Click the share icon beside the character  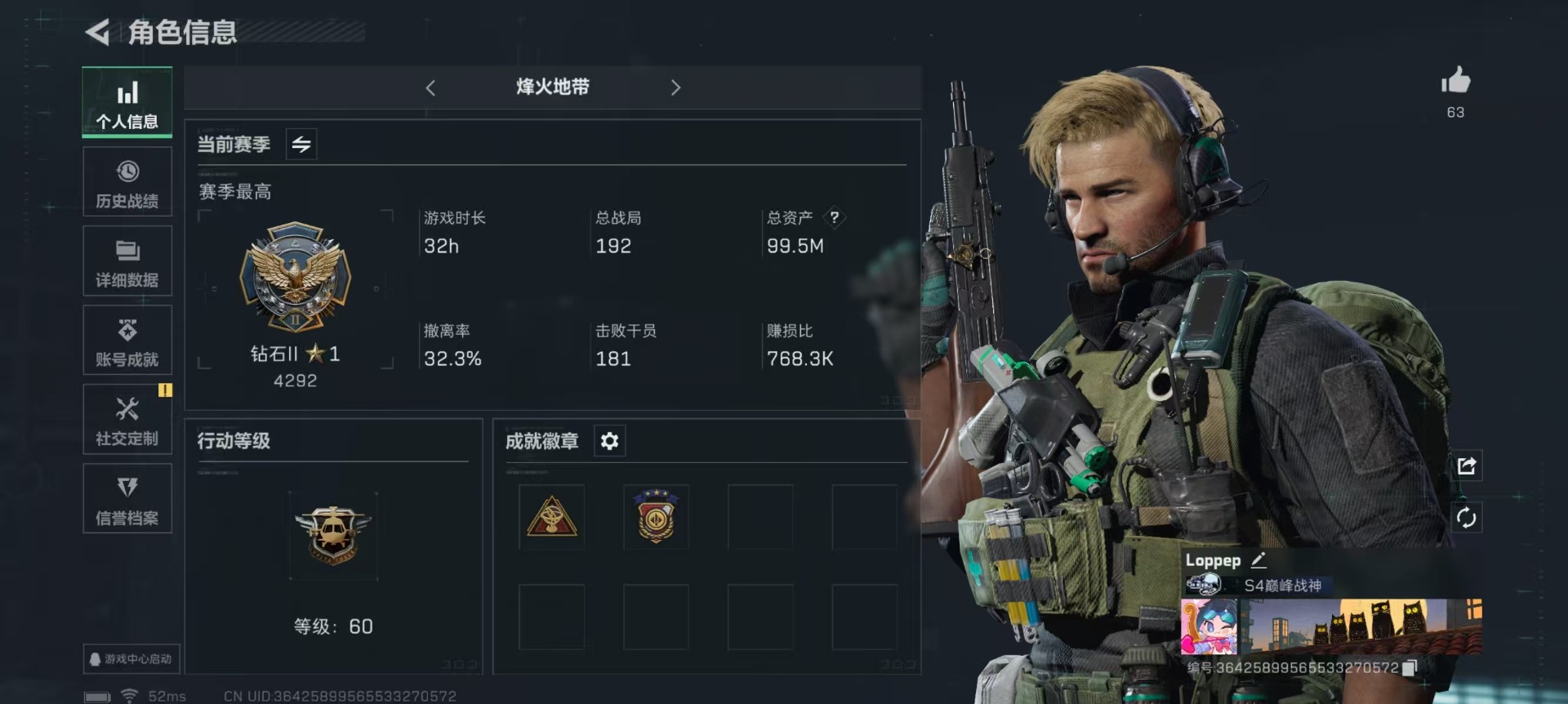(1466, 466)
